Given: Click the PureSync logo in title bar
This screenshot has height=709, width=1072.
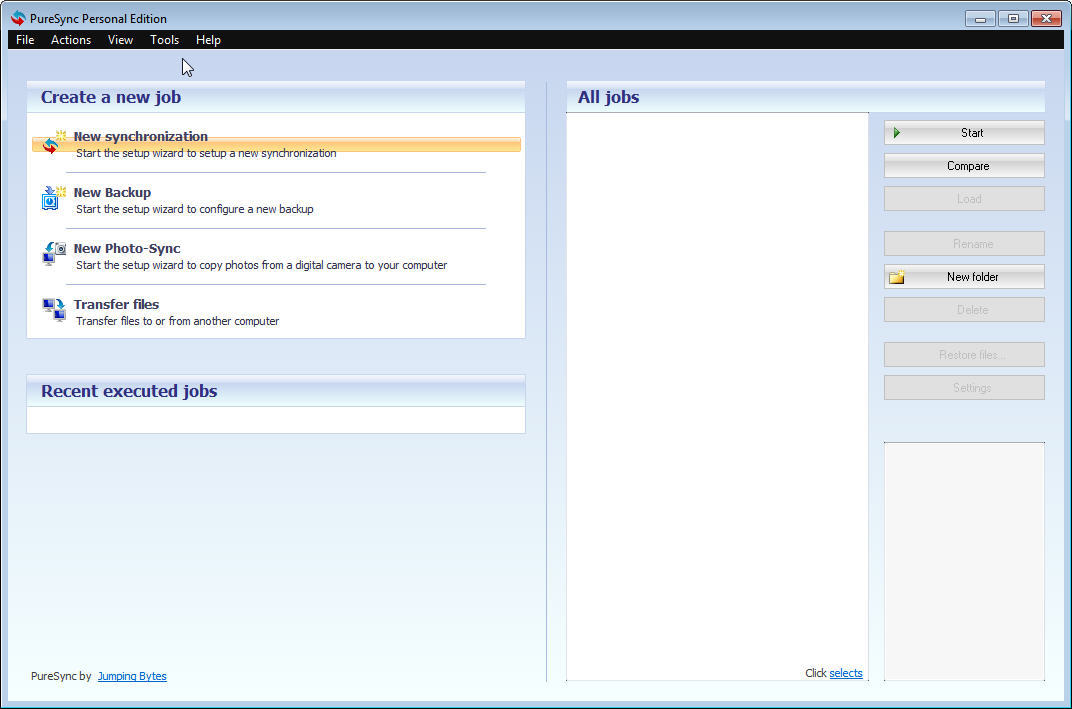Looking at the screenshot, I should pyautogui.click(x=18, y=18).
